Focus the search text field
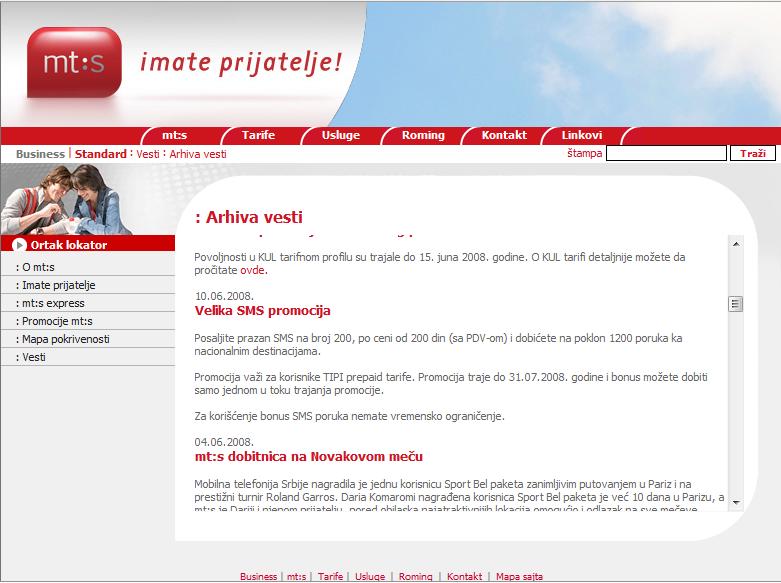Screen dimensions: 781x583 tap(666, 153)
